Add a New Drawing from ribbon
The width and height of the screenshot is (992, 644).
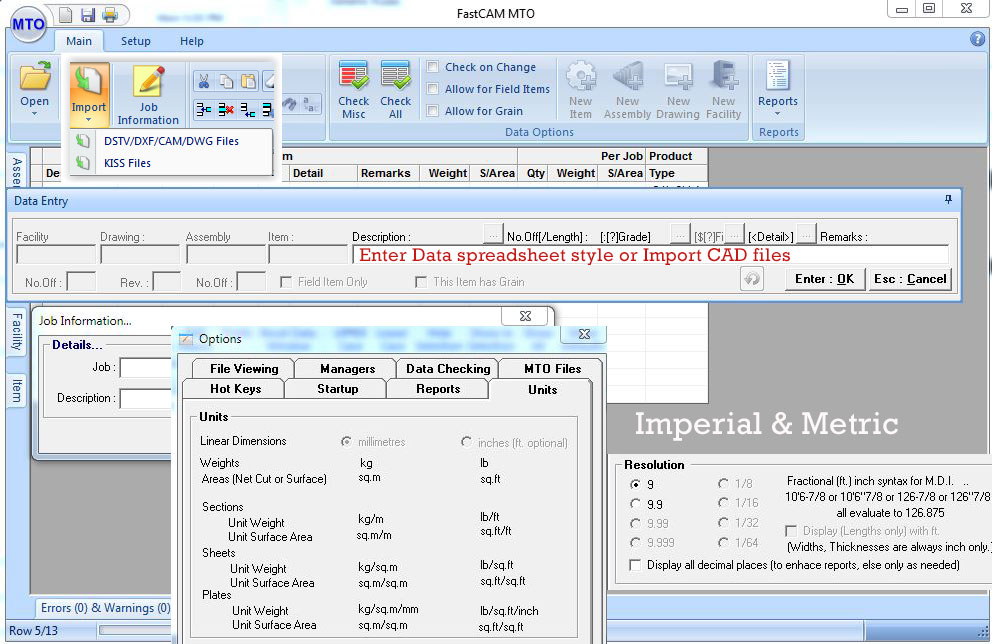point(678,90)
